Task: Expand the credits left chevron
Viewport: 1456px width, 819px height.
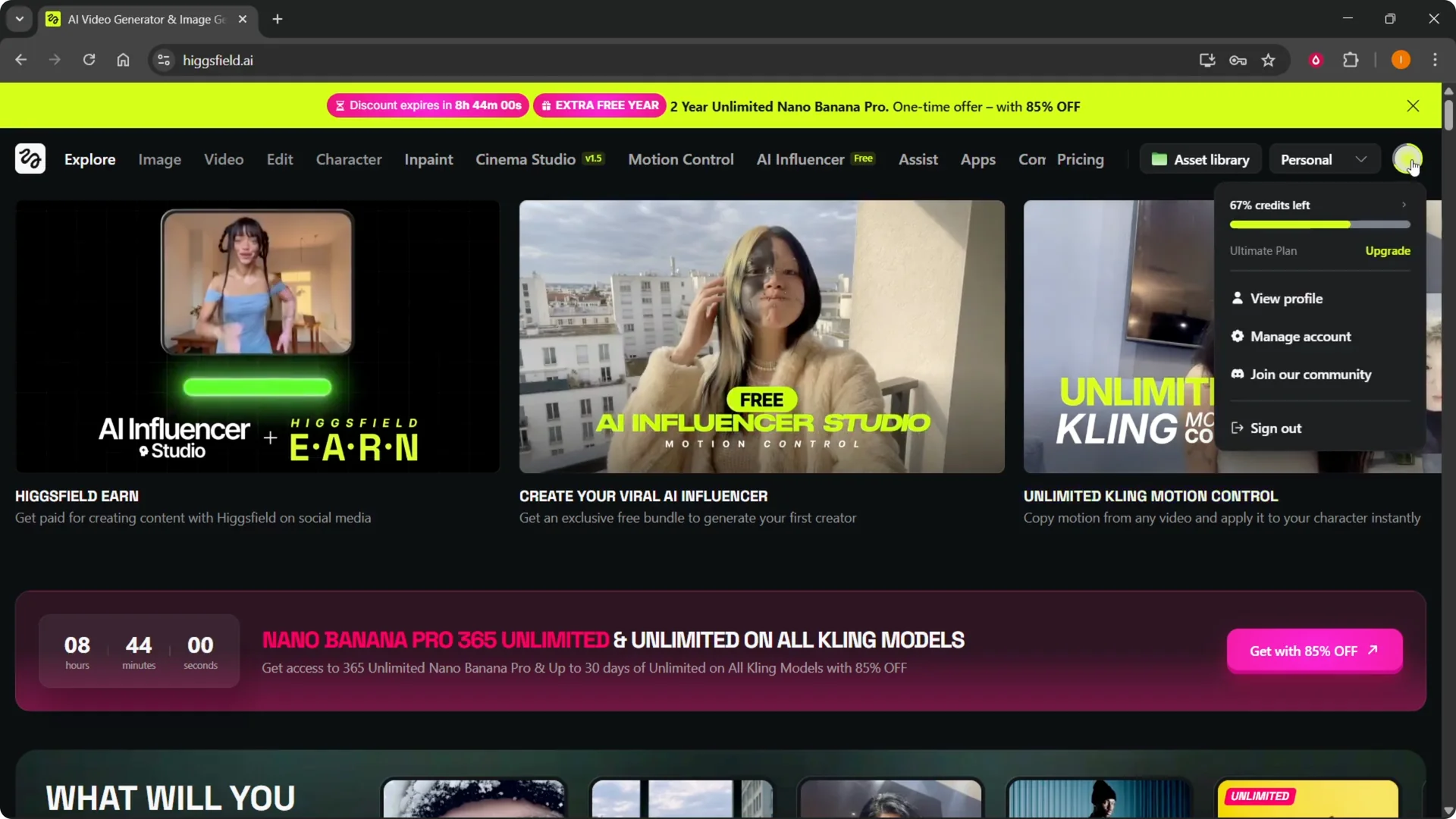Action: click(1404, 205)
